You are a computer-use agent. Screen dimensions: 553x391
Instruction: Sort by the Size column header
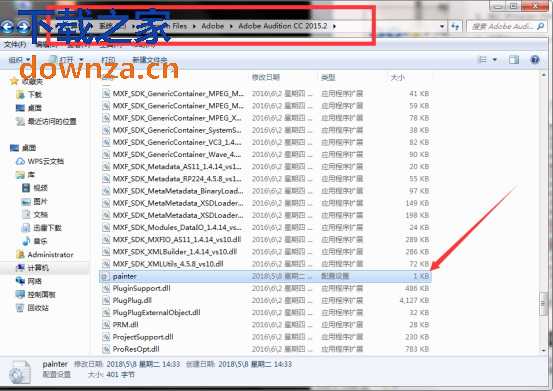(398, 77)
